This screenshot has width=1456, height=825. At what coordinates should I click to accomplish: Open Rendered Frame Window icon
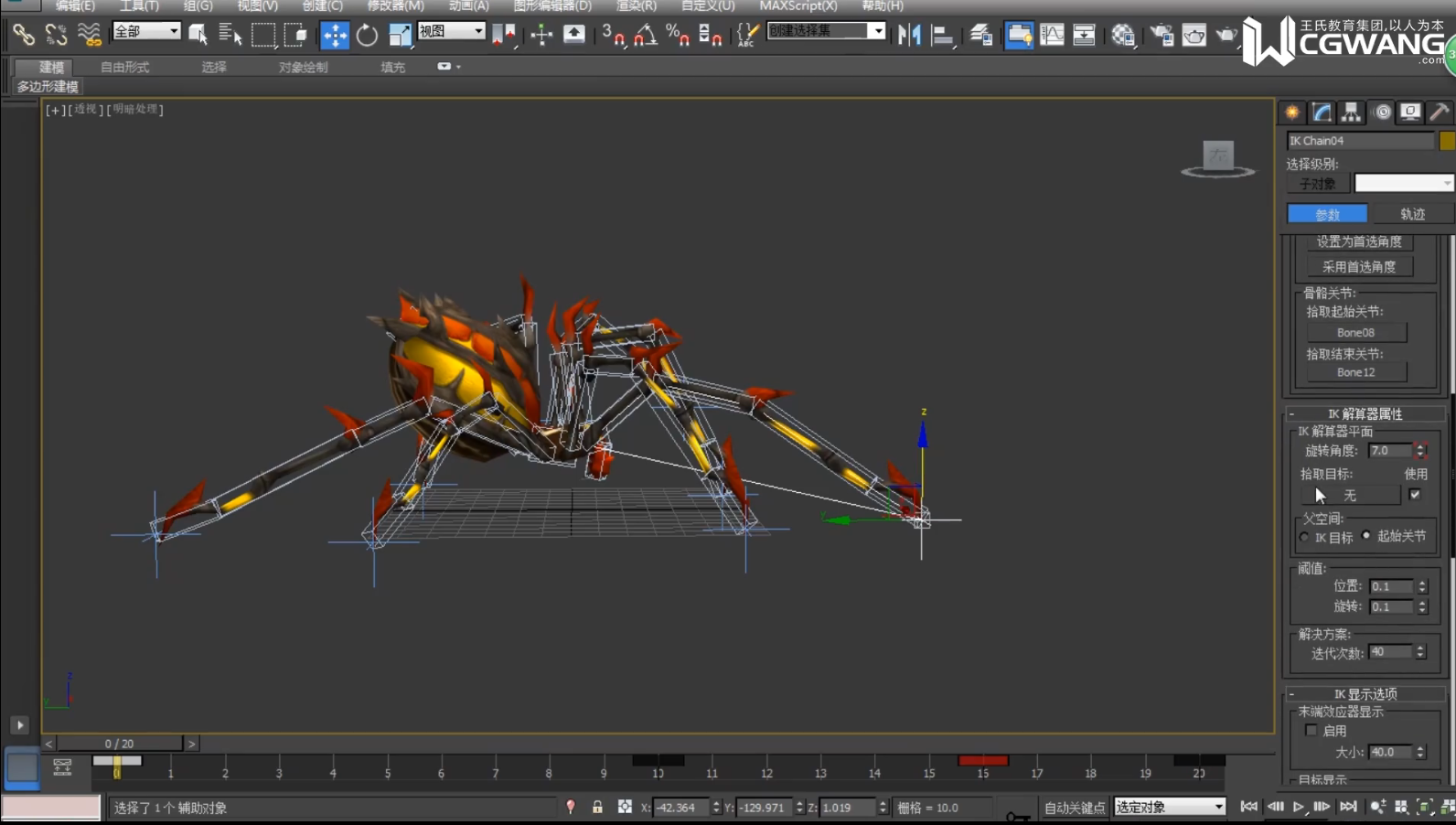(x=1194, y=35)
